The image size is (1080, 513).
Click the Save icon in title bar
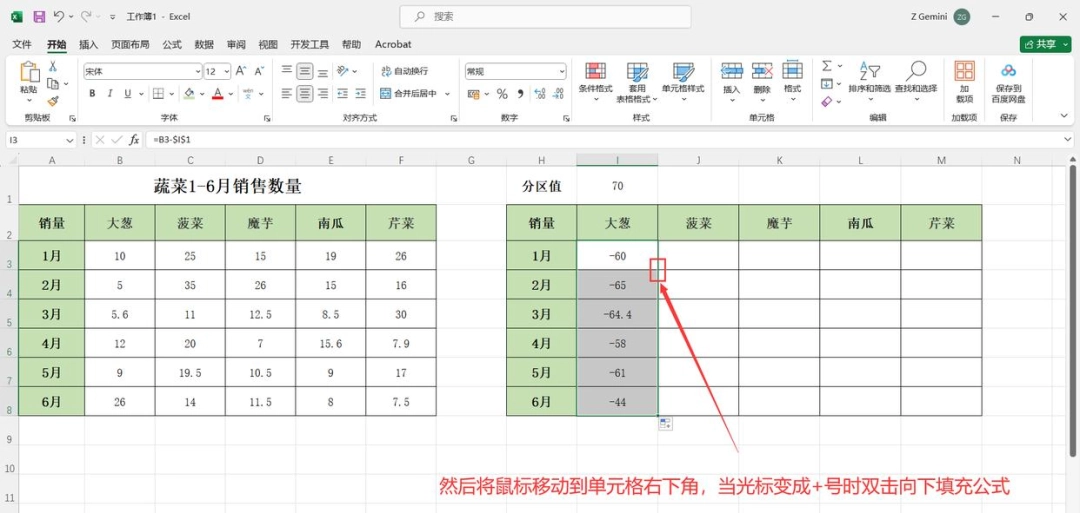pyautogui.click(x=39, y=16)
